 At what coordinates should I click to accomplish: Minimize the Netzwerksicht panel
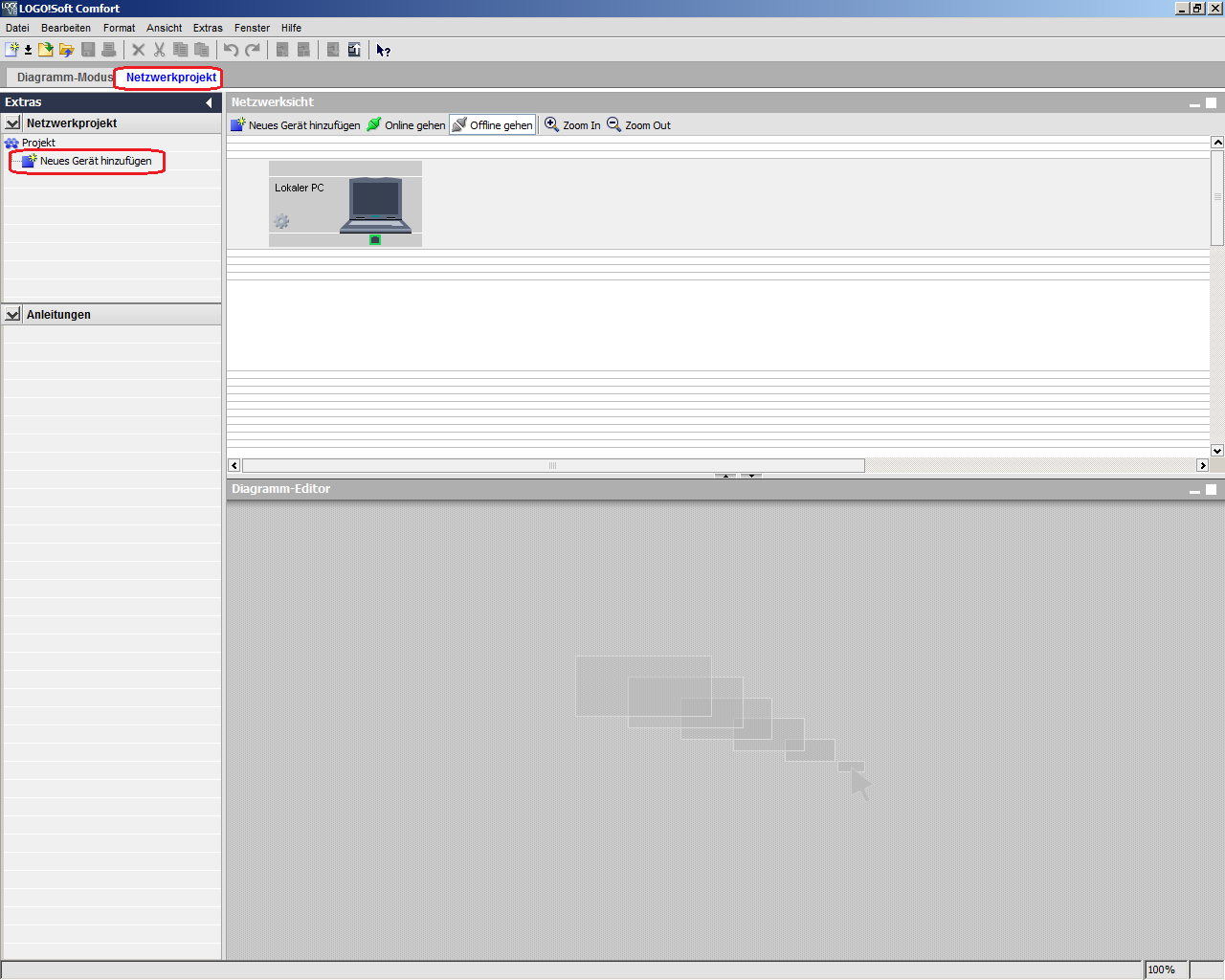(1194, 103)
